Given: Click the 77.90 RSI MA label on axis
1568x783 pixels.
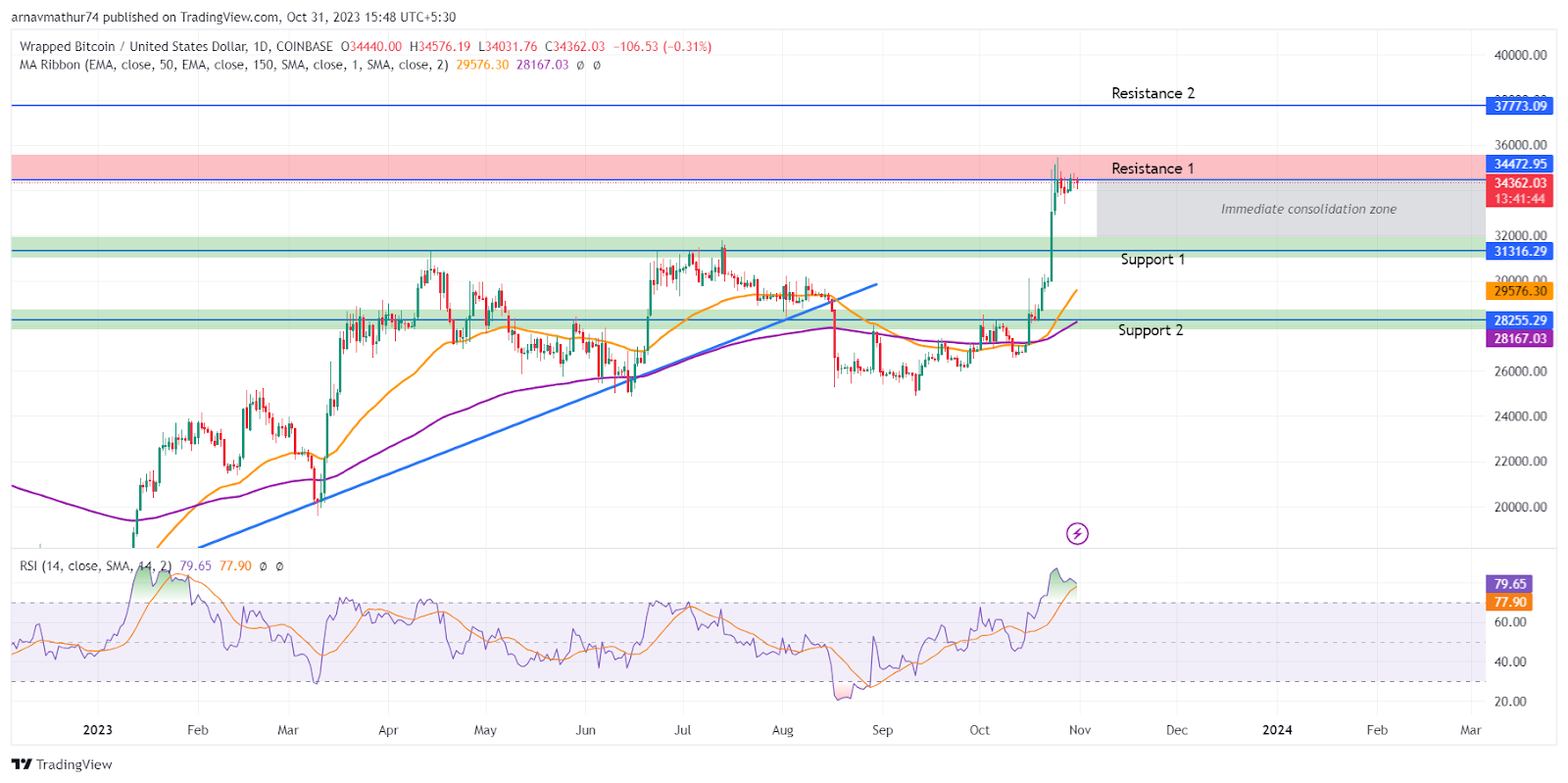Looking at the screenshot, I should [x=1509, y=603].
